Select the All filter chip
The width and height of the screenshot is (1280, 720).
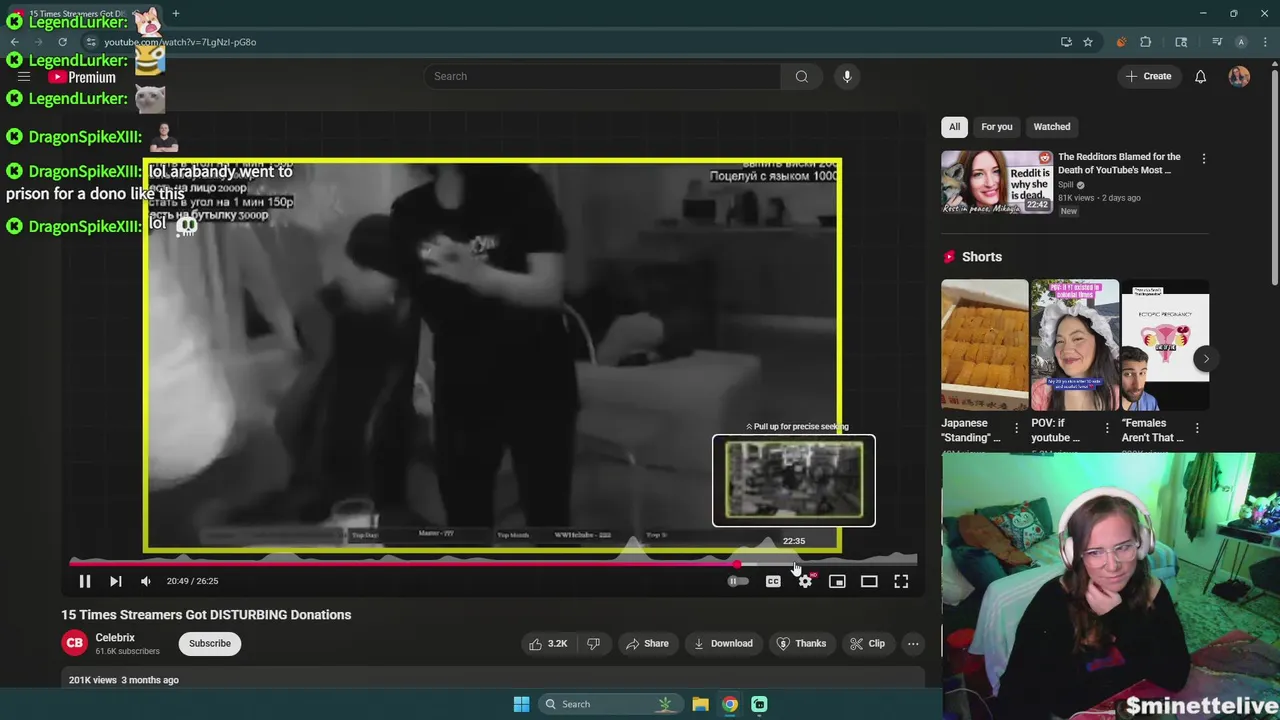[954, 127]
